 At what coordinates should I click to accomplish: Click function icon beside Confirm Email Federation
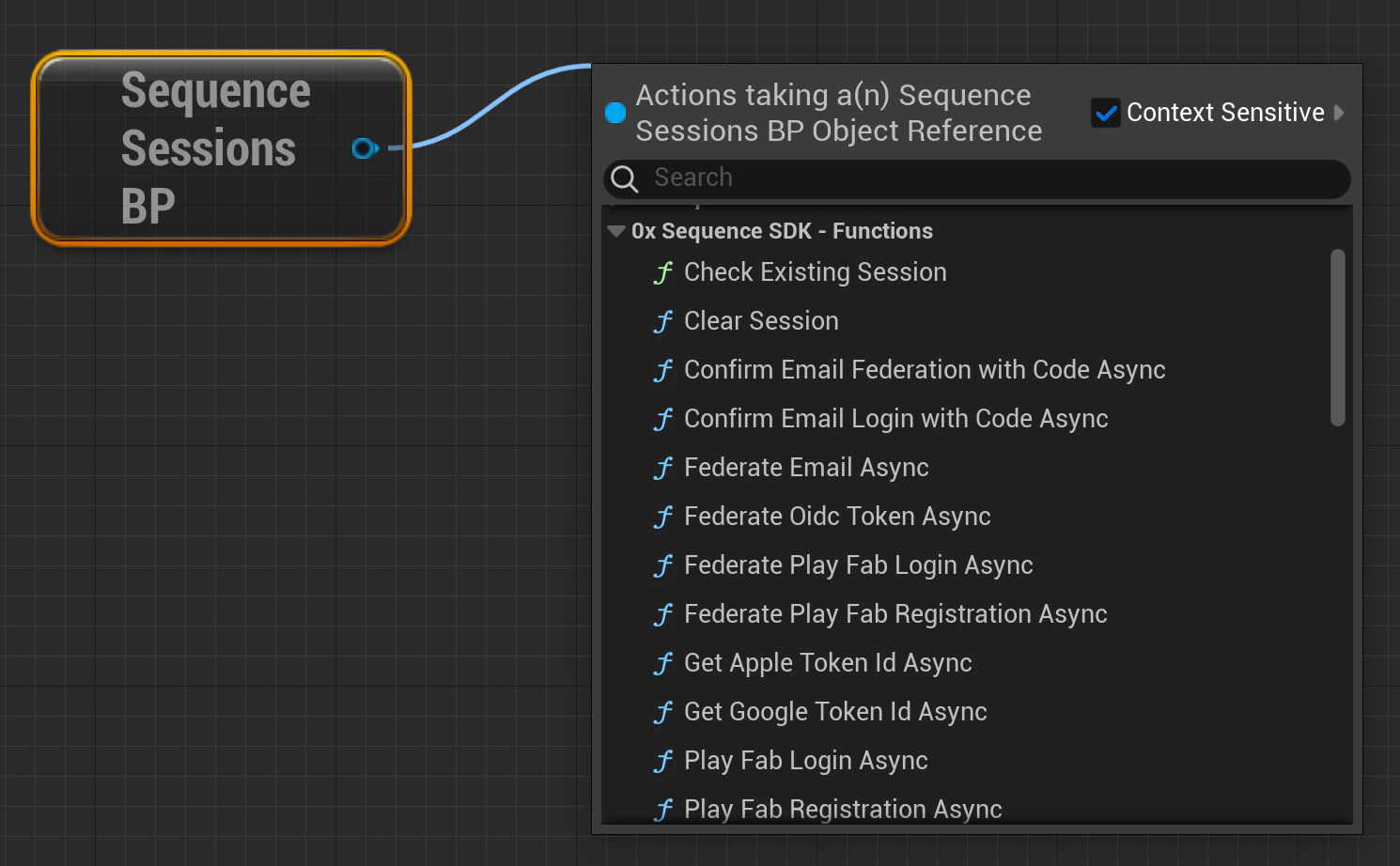click(x=663, y=370)
